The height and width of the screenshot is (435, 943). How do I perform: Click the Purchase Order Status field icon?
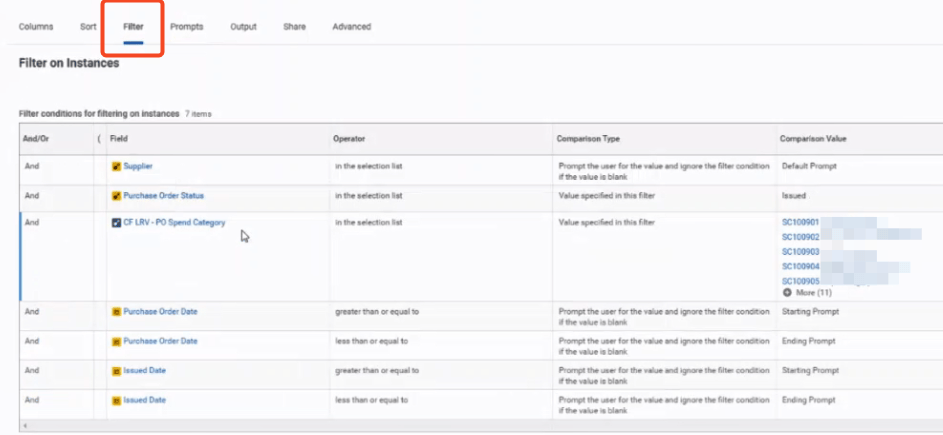[x=117, y=196]
